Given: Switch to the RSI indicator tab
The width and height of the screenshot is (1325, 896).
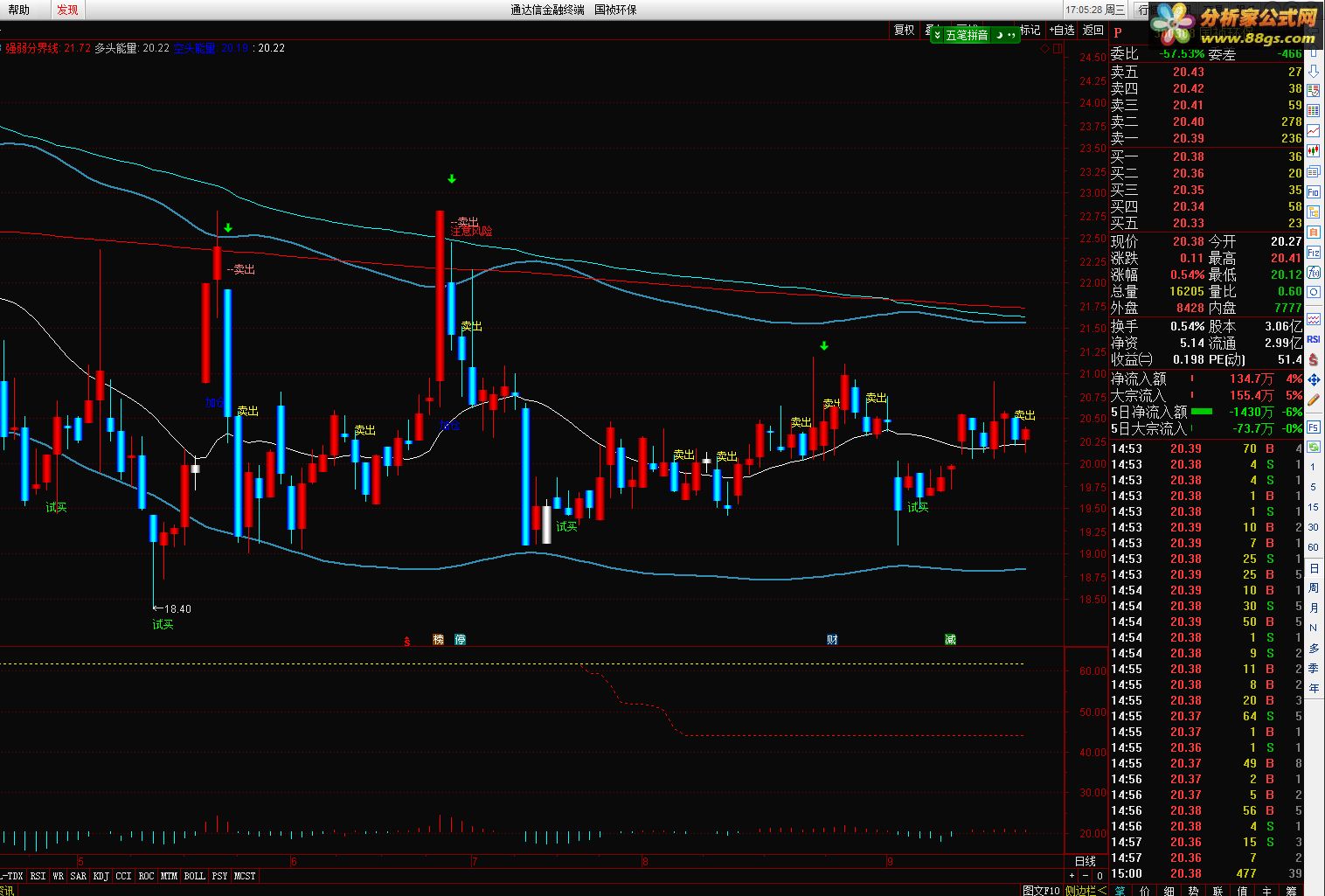Looking at the screenshot, I should 38,876.
